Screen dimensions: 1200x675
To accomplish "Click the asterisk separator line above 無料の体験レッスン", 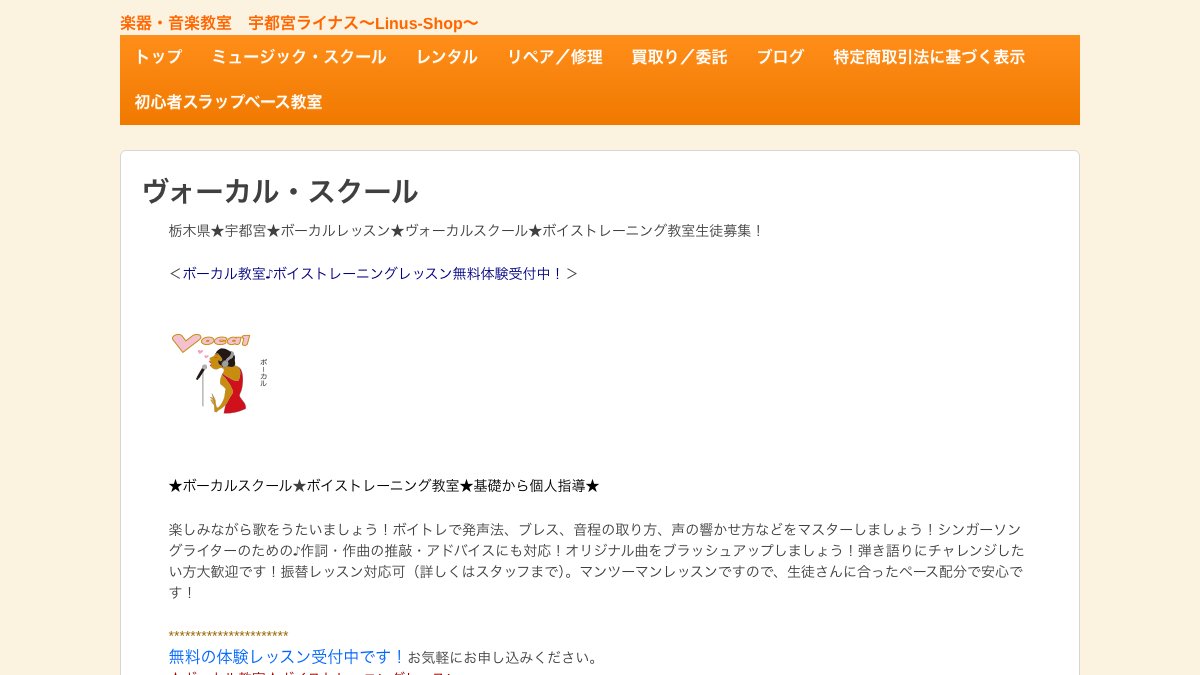I will (x=228, y=636).
